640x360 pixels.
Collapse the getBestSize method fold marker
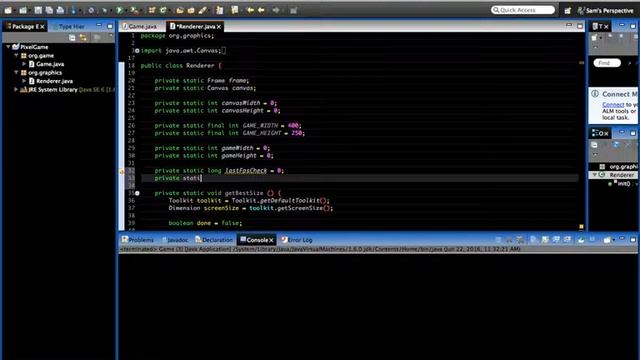(137, 193)
